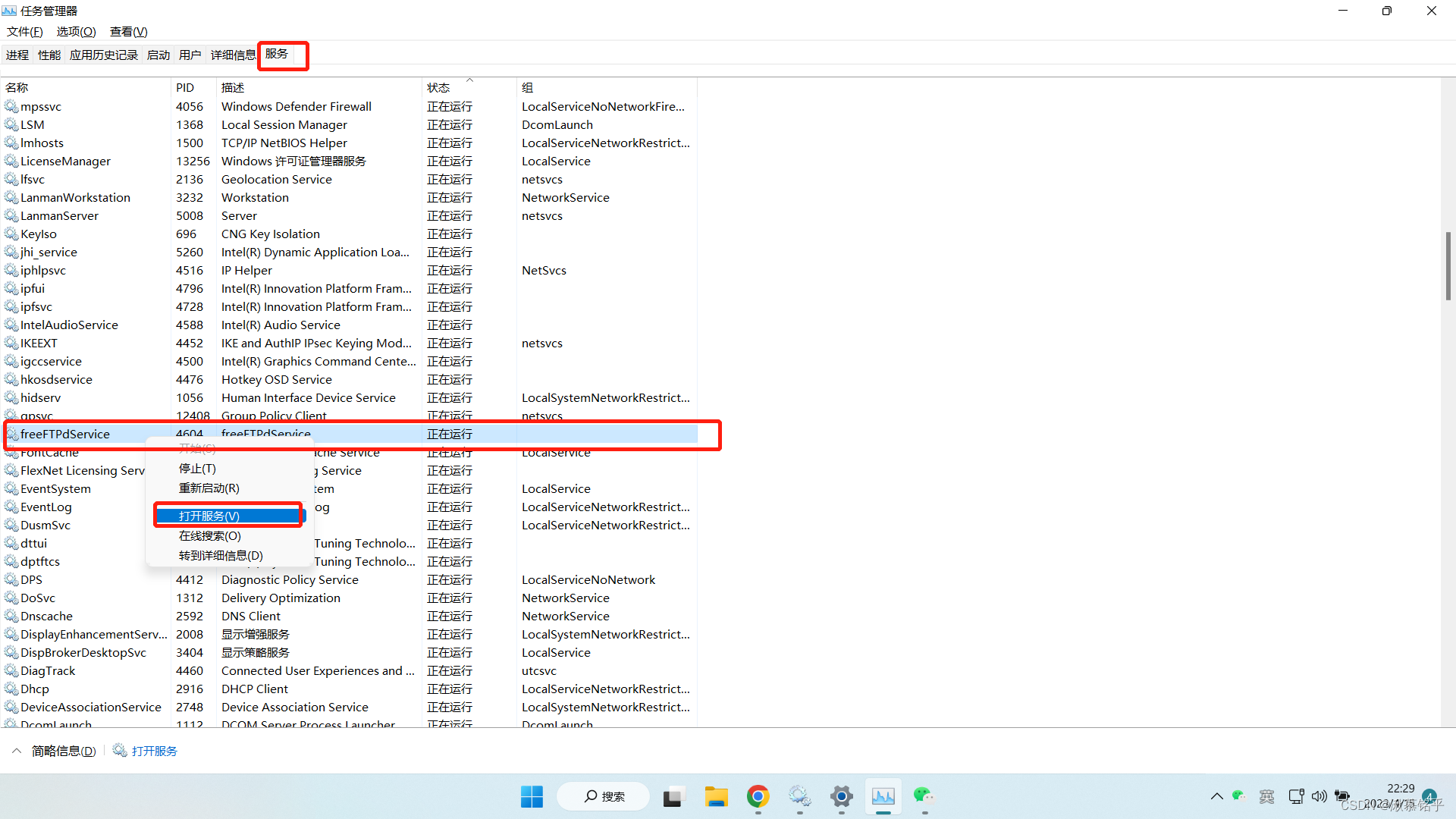Viewport: 1456px width, 819px height.
Task: Sort by PID column header
Action: pos(185,88)
